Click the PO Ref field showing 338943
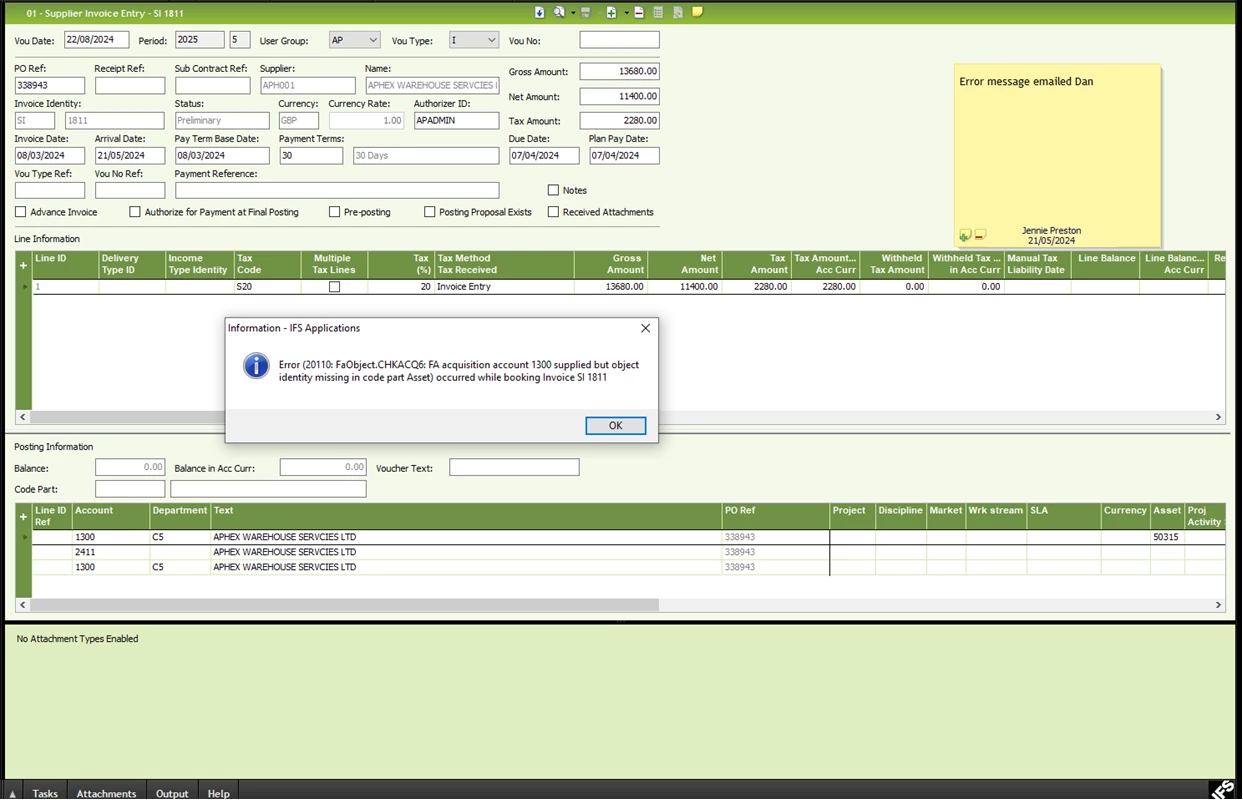 coord(50,86)
